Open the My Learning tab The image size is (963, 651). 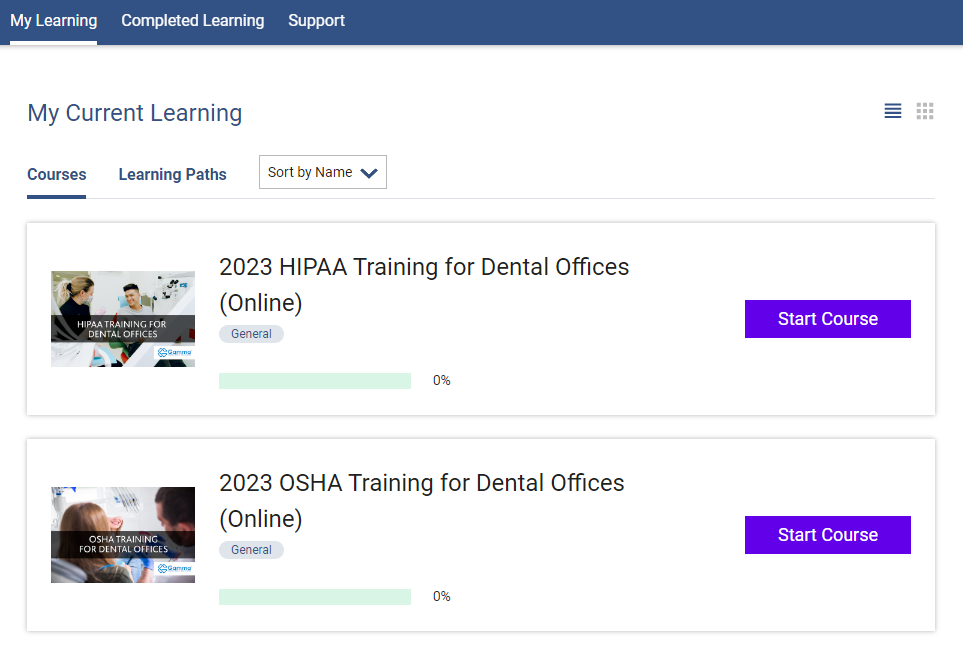click(54, 21)
